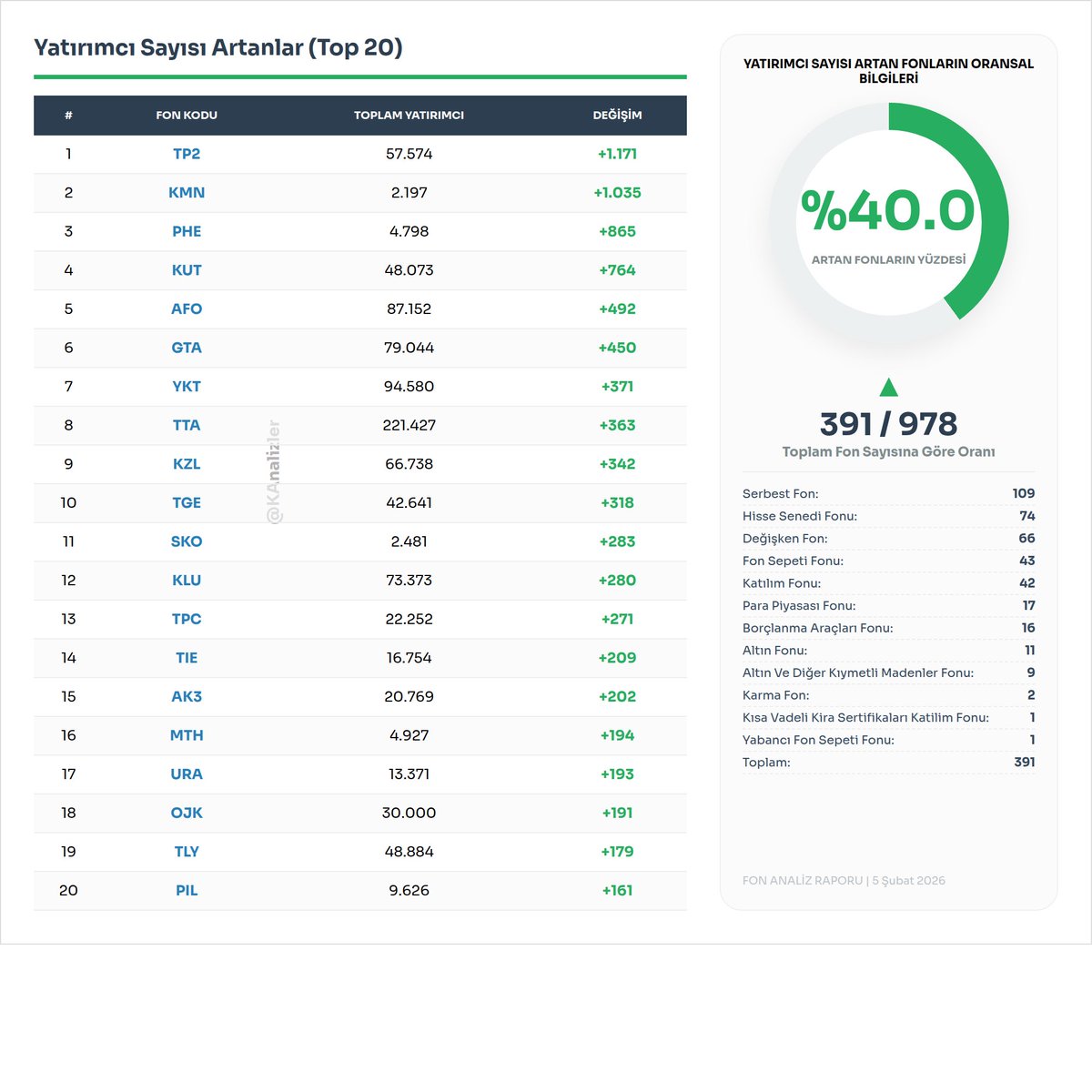Click the +865 change value
Screen dimensions: 1092x1092
617,231
